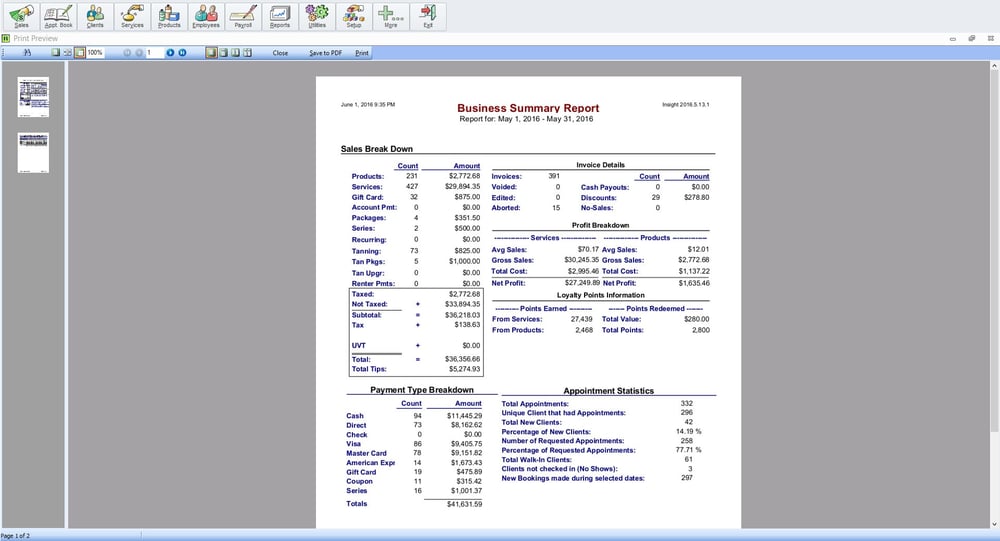This screenshot has height=541, width=1000.
Task: Show More toolbar options
Action: (x=391, y=16)
